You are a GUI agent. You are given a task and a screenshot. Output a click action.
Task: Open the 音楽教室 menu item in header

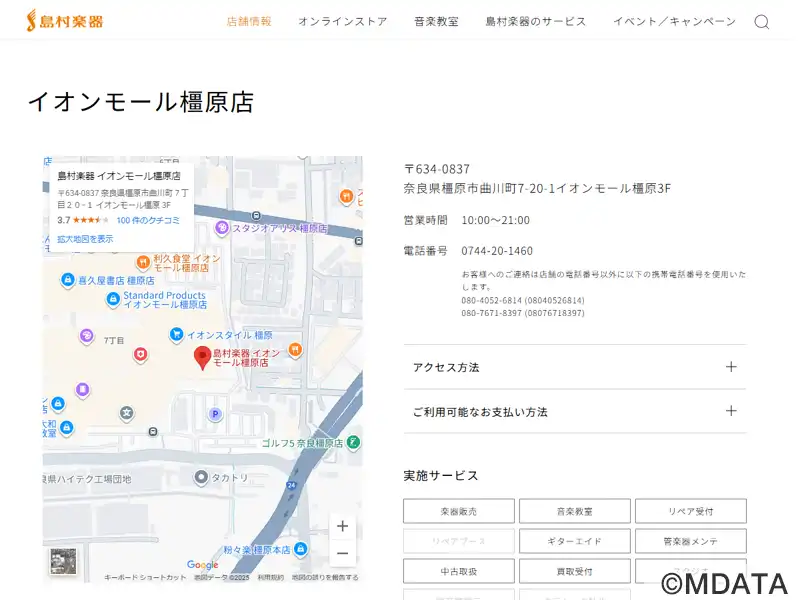(x=436, y=21)
